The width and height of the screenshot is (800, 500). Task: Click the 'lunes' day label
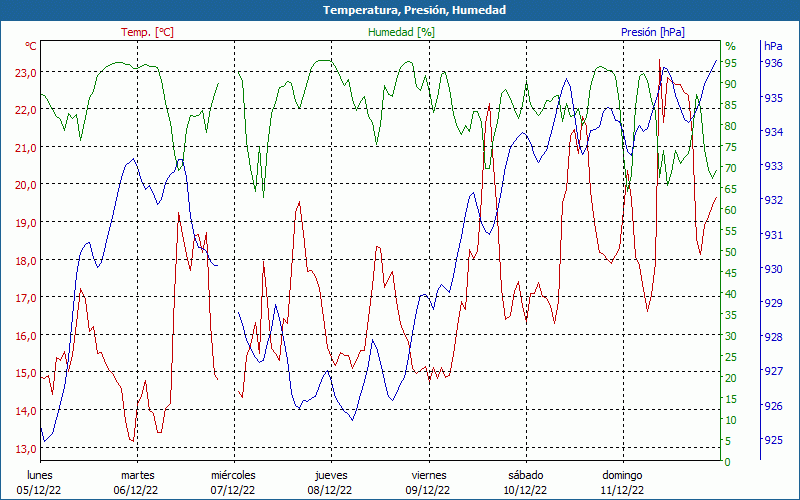click(x=40, y=476)
